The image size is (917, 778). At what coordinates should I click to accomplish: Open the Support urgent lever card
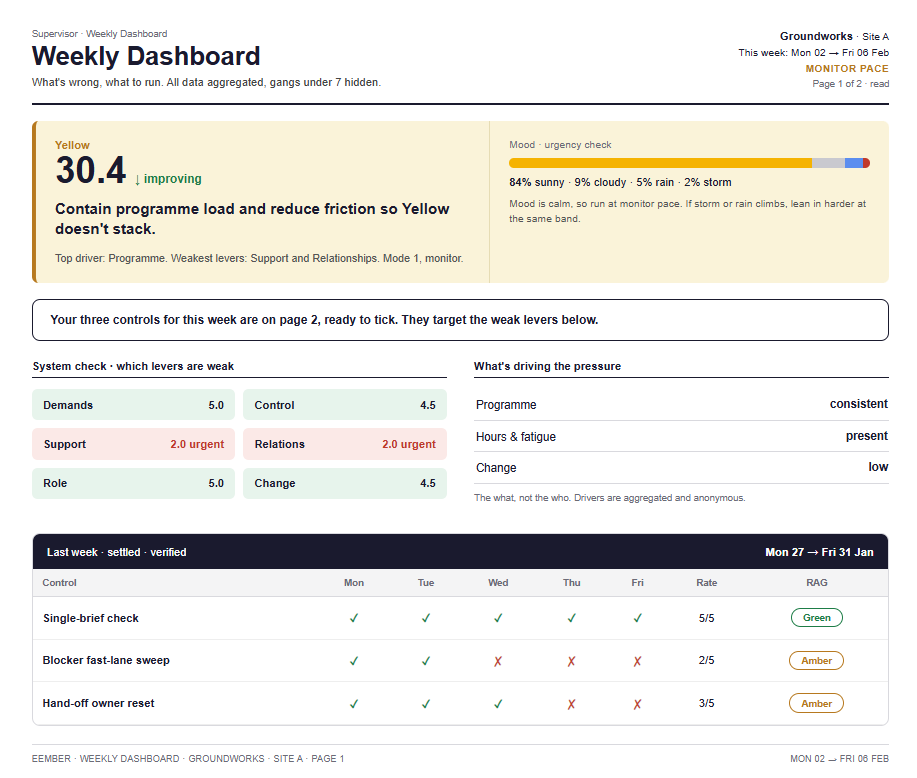[x=133, y=444]
